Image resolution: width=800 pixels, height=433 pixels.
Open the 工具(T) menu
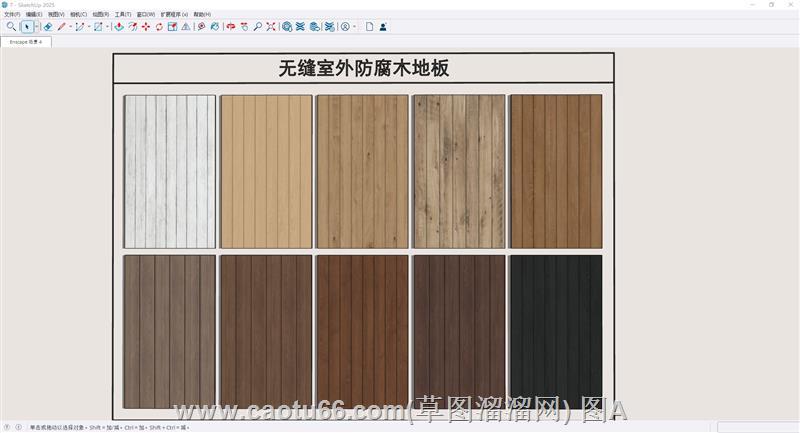(x=123, y=14)
